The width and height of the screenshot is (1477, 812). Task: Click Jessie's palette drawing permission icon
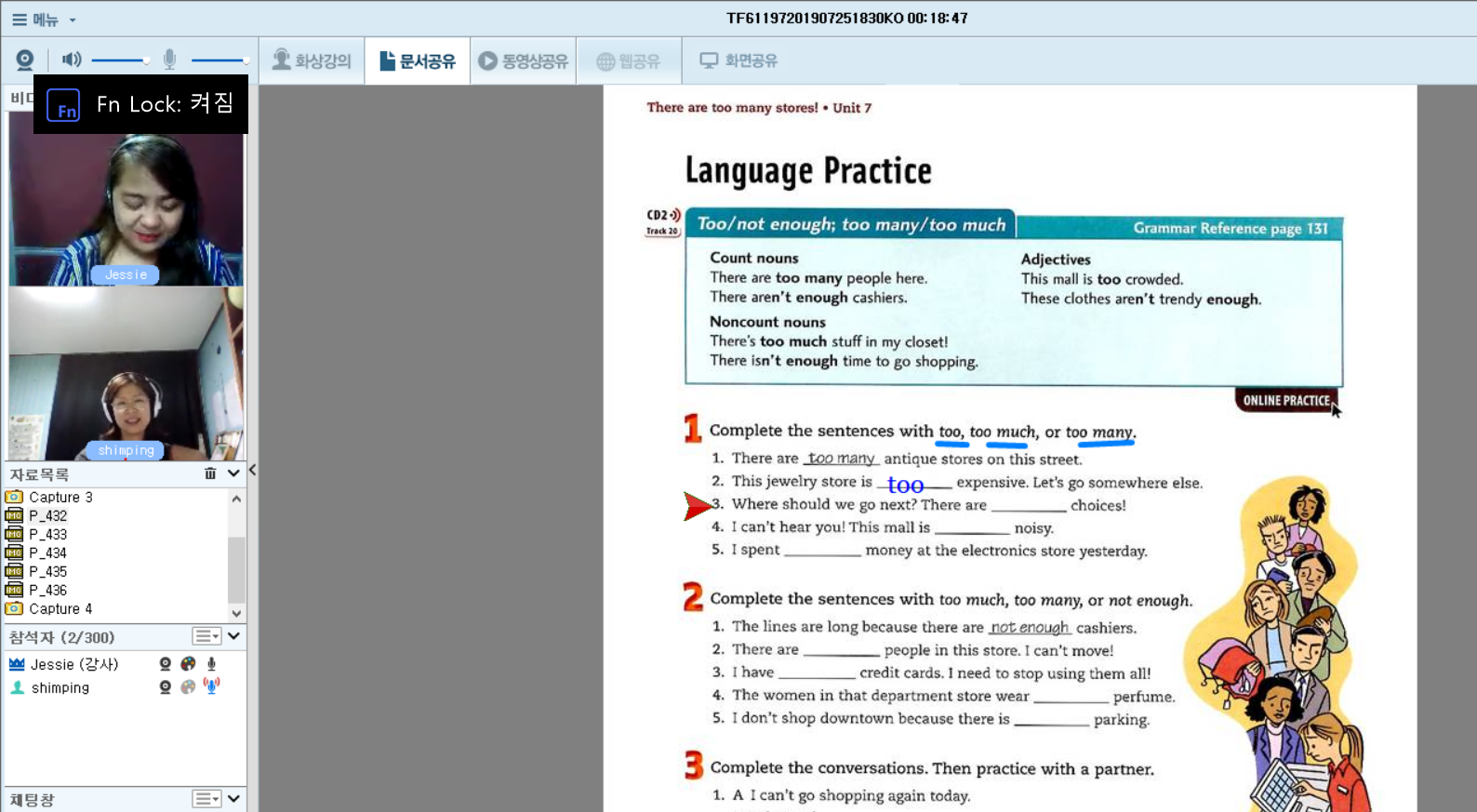tap(188, 664)
